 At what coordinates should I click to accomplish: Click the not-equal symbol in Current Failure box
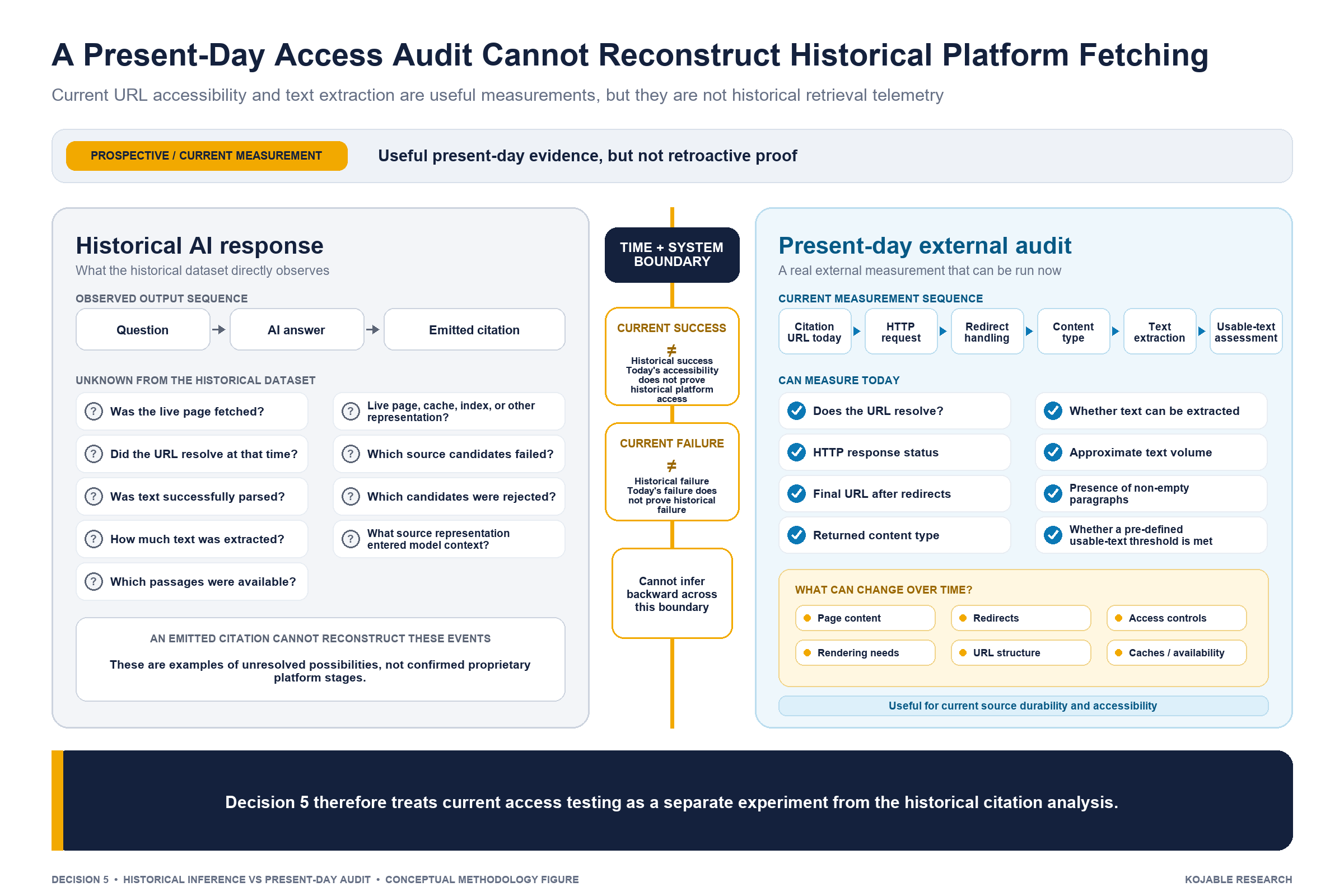coord(672,466)
